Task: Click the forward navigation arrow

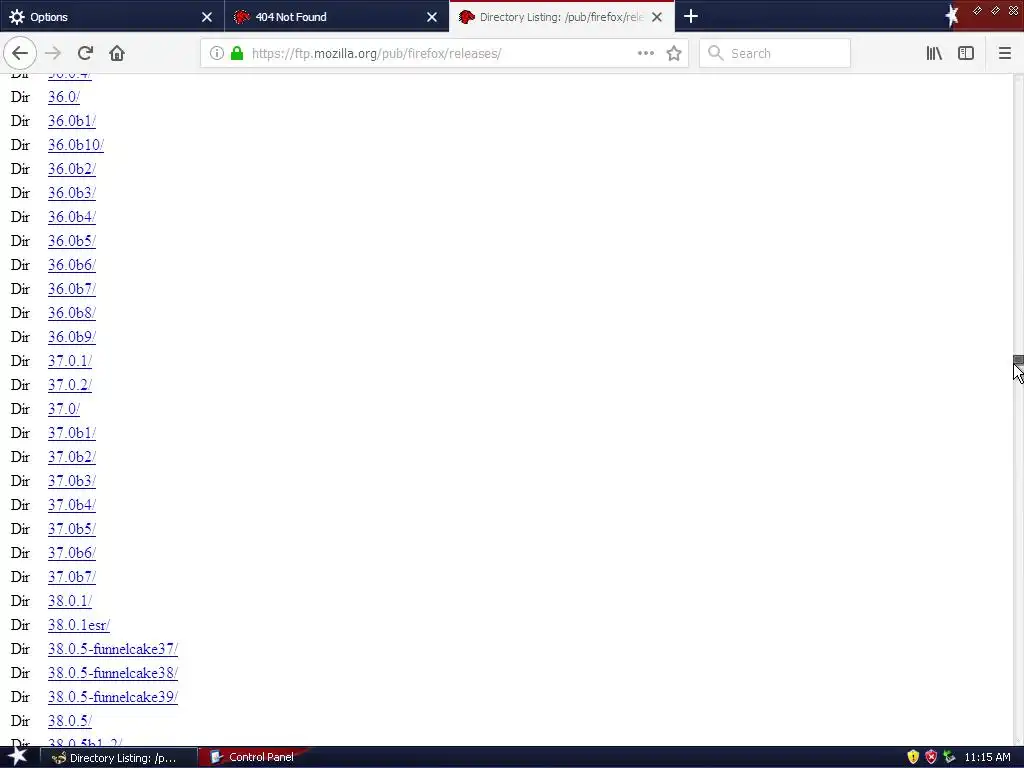Action: tap(53, 54)
